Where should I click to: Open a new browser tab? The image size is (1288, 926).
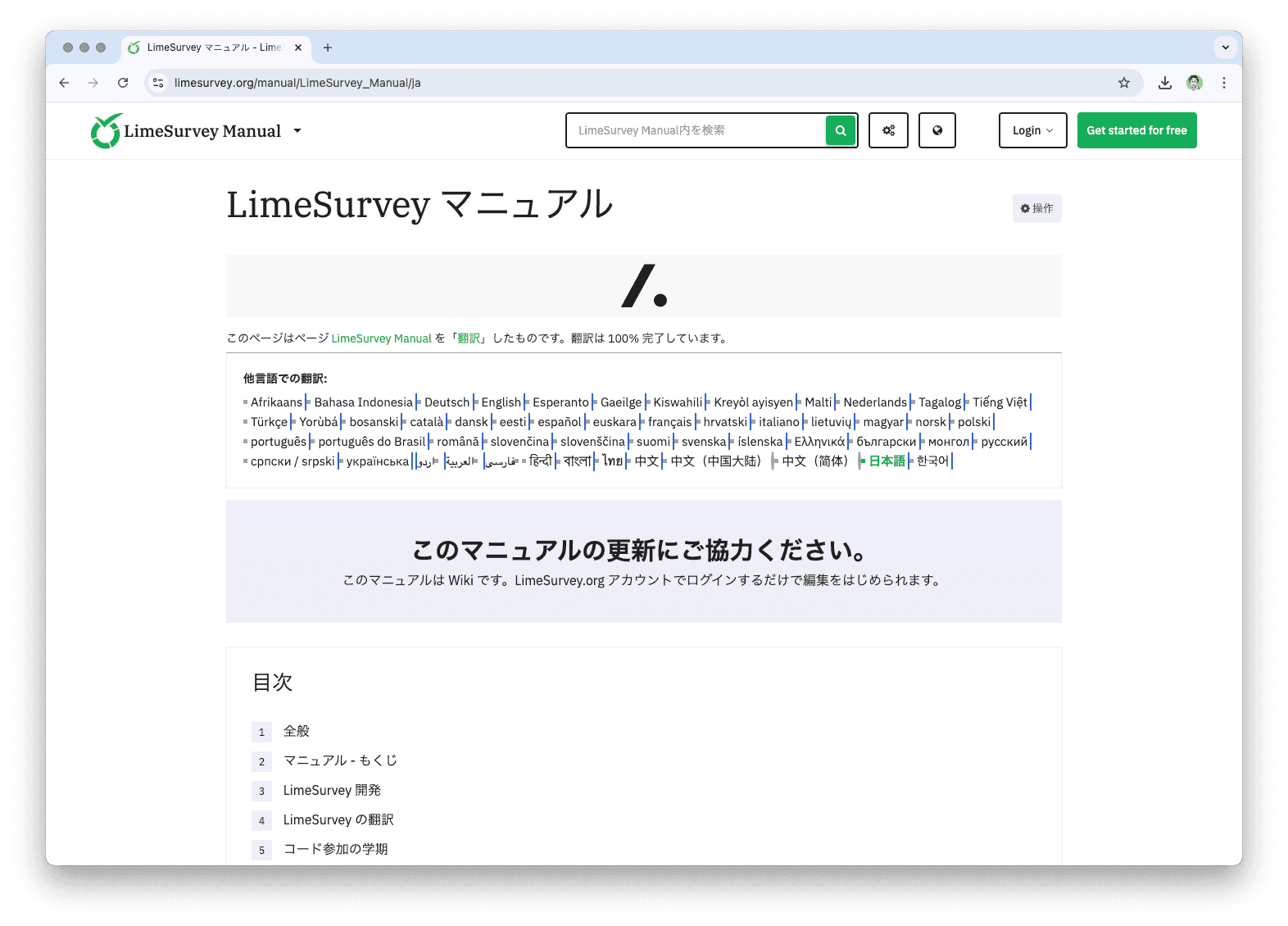328,48
